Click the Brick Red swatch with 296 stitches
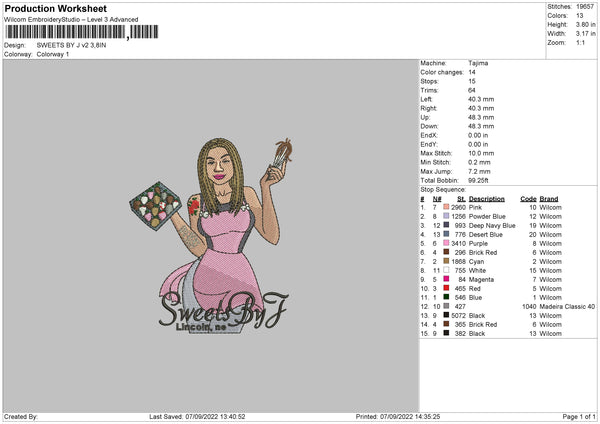This screenshot has height=424, width=600. 446,252
